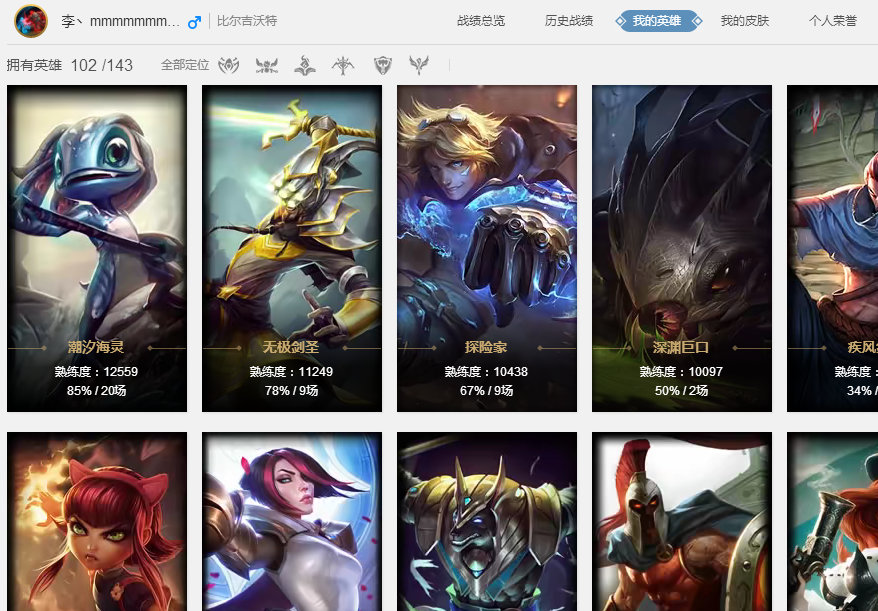Open the 疾风 hero card with the swordsman
Image resolution: width=878 pixels, height=611 pixels.
(833, 249)
